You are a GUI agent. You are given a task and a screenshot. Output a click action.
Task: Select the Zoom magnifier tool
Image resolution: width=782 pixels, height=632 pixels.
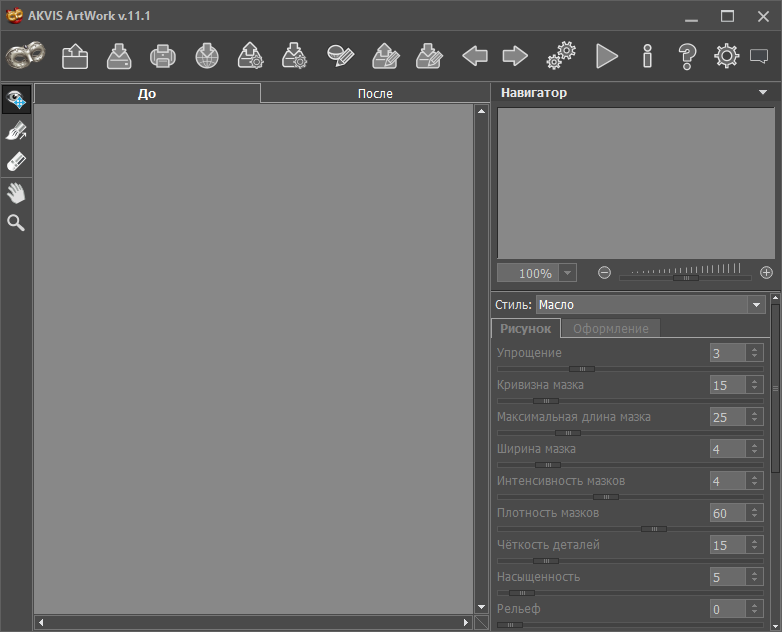pyautogui.click(x=16, y=223)
